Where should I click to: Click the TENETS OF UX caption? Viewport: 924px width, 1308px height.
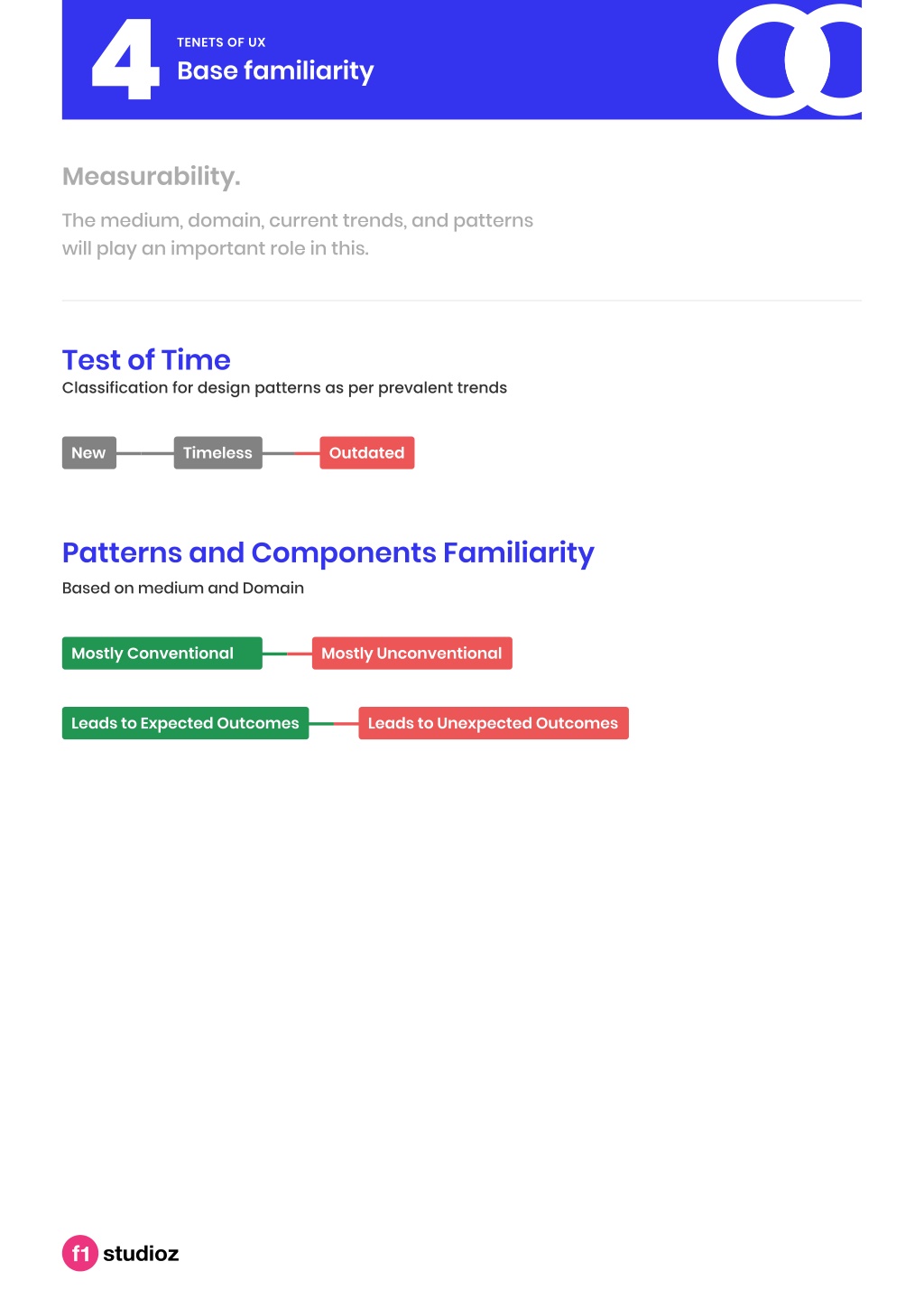[221, 42]
